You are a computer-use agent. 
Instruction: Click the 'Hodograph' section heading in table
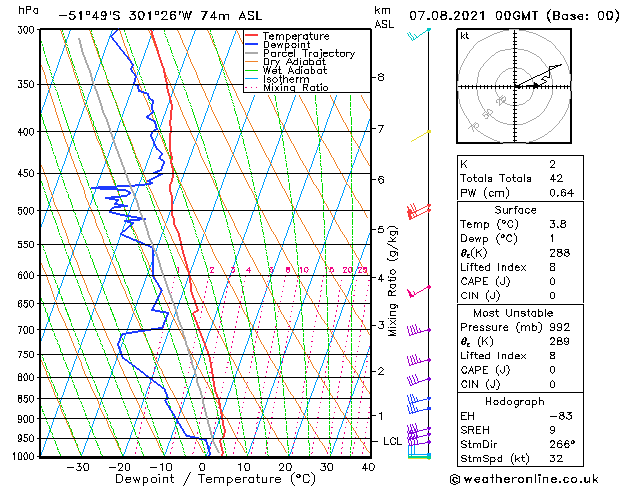pyautogui.click(x=515, y=402)
